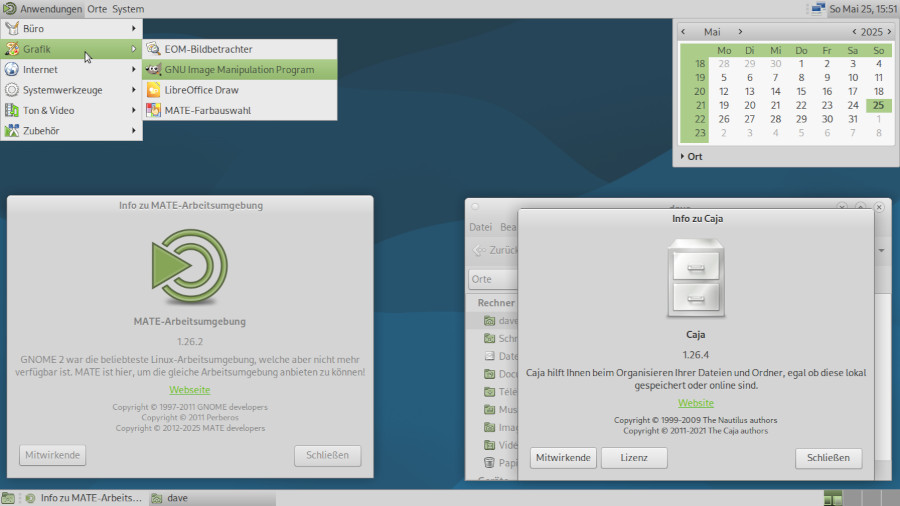Open the Datei menu in Caja window
Image resolution: width=900 pixels, height=506 pixels.
480,227
